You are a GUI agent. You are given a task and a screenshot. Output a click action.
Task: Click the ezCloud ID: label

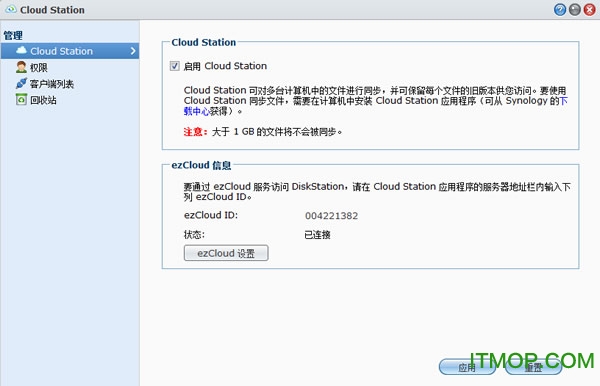pyautogui.click(x=211, y=215)
